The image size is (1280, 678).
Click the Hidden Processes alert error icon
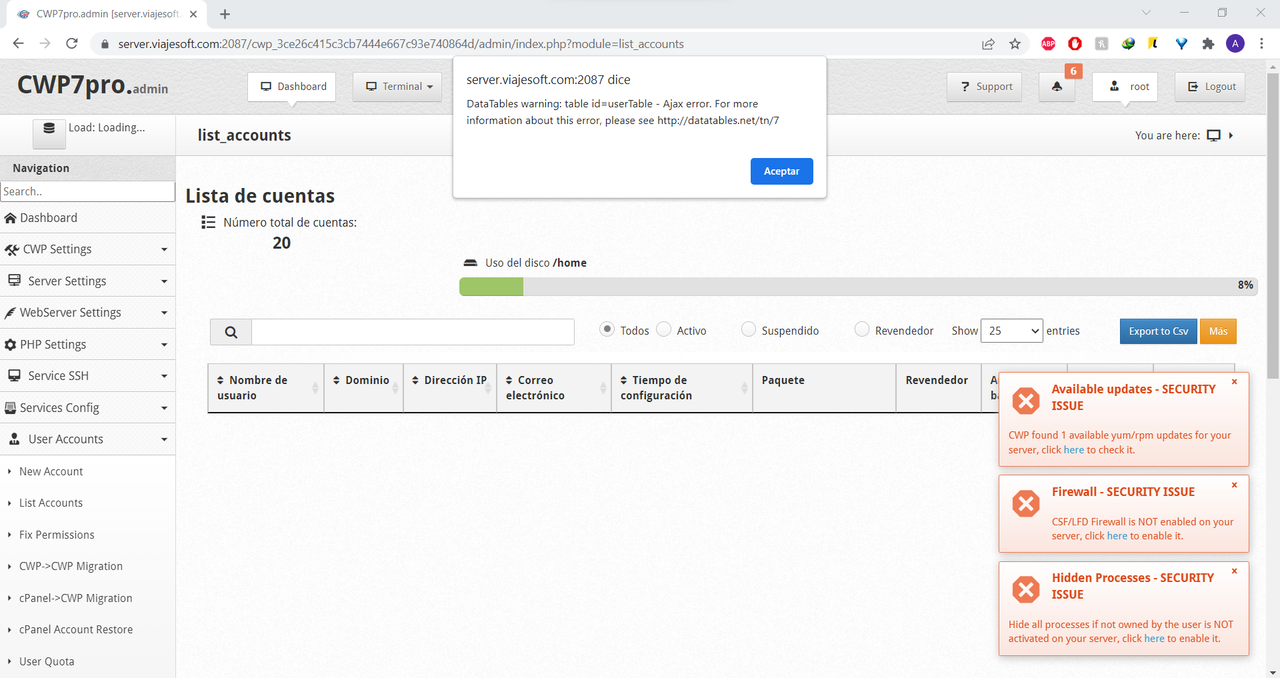coord(1026,590)
